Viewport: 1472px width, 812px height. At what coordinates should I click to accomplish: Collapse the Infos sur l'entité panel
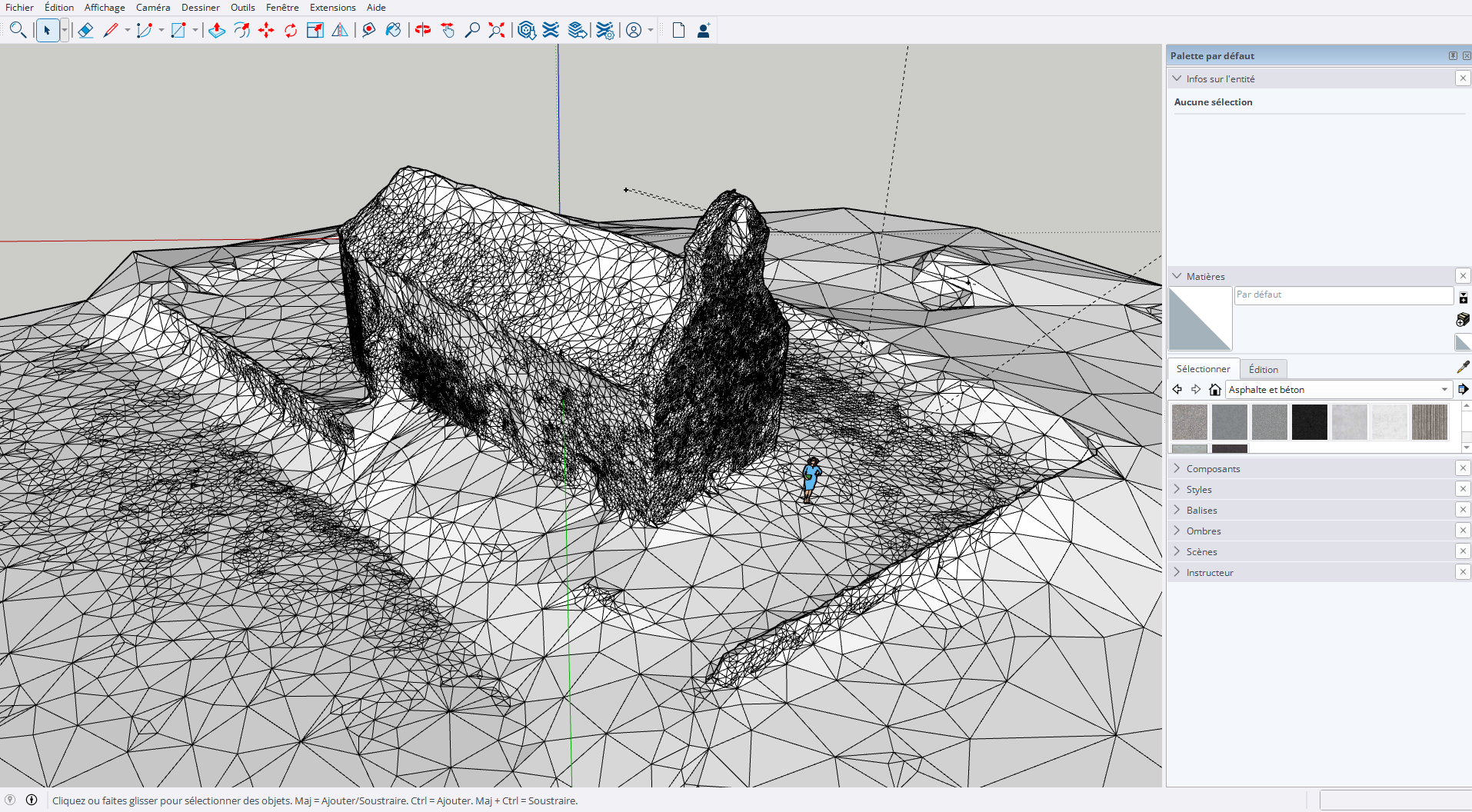[1177, 78]
